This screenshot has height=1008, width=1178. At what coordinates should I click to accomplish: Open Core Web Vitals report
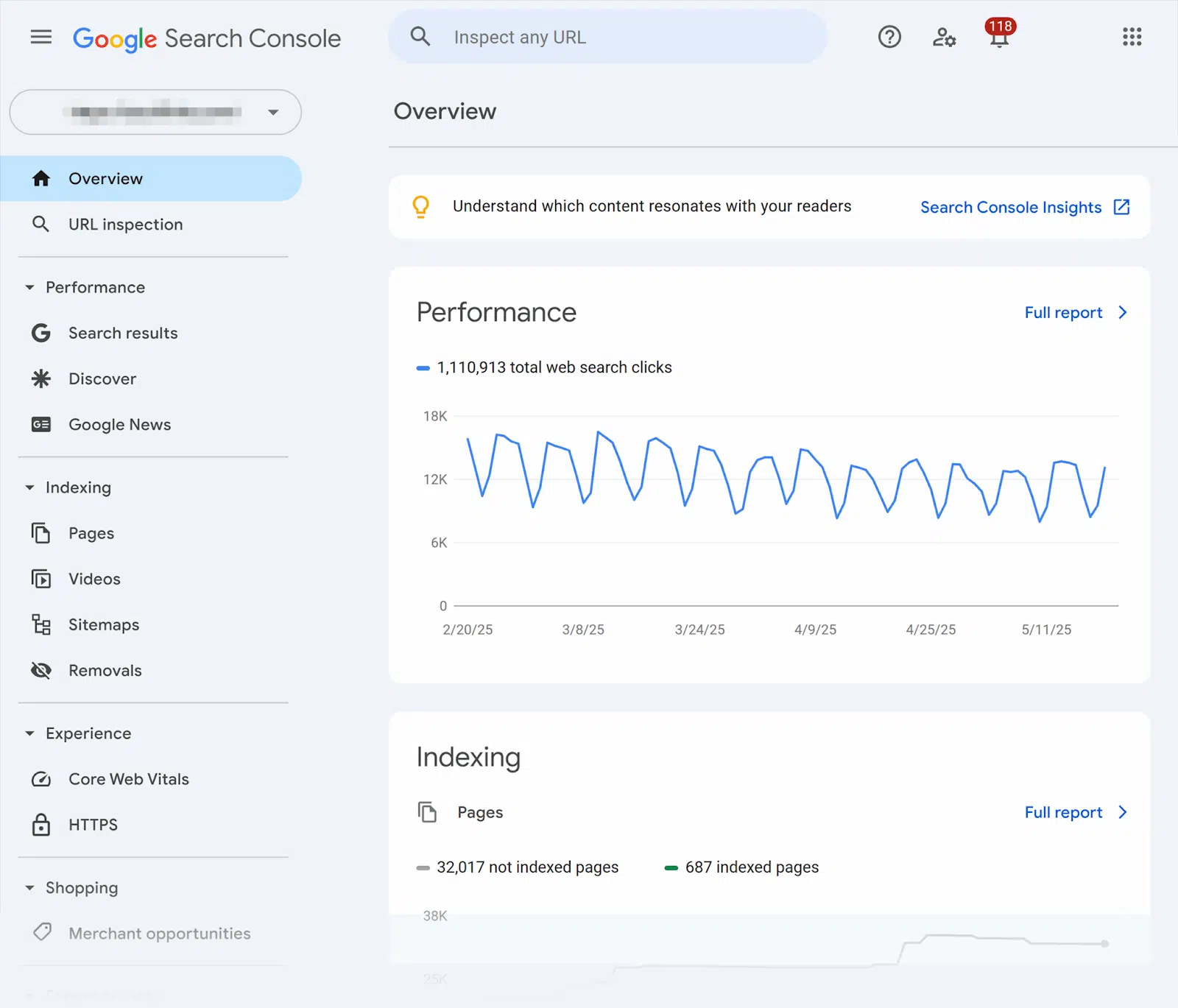pyautogui.click(x=151, y=779)
